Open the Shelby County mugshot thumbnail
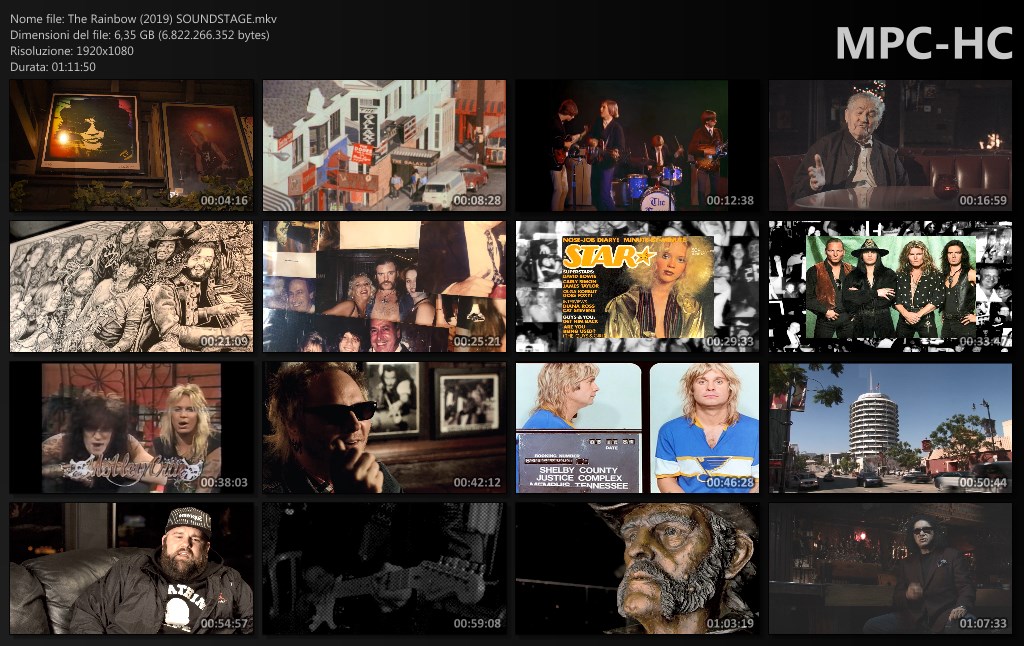1024x646 pixels. [637, 427]
